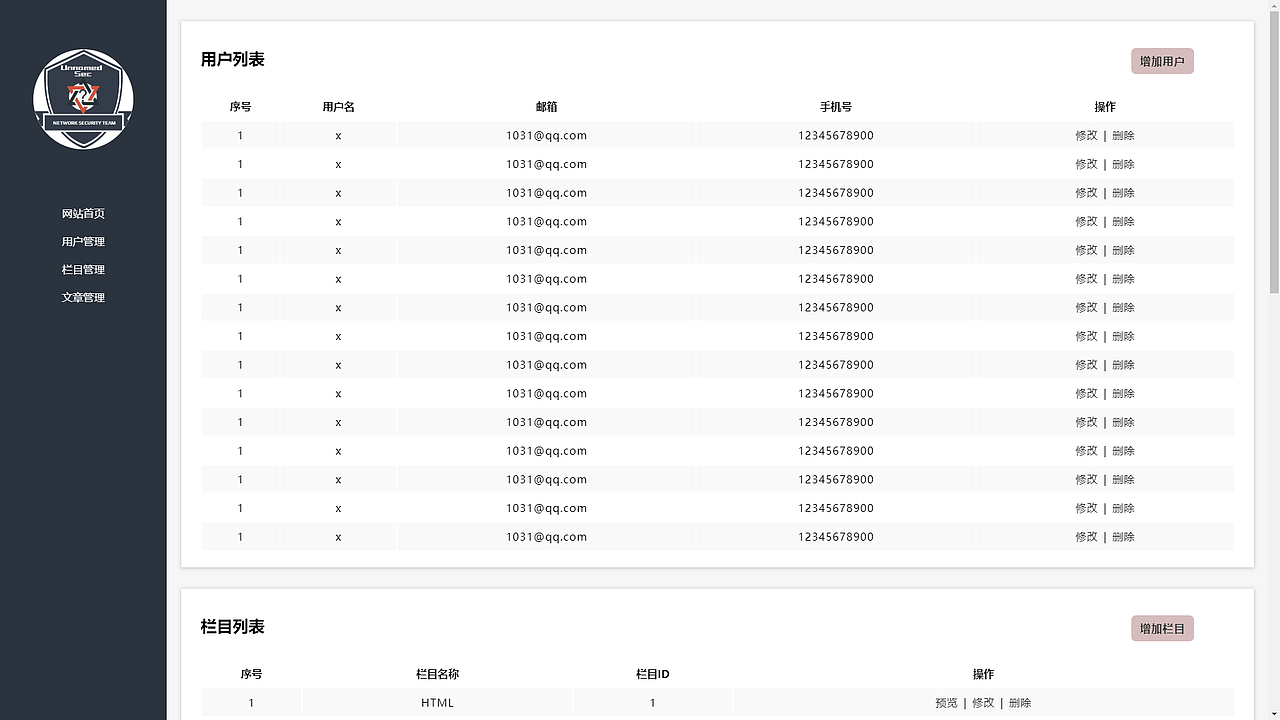Click the 用户名 column header
Viewport: 1280px width, 720px height.
coord(338,107)
